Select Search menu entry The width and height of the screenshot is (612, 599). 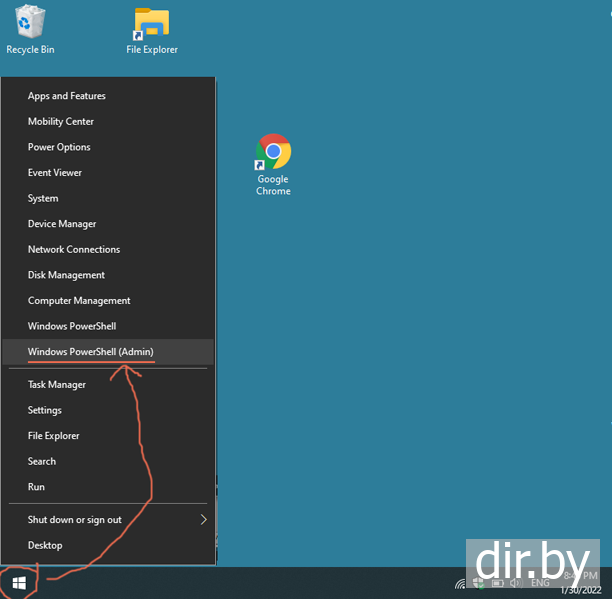click(108, 461)
